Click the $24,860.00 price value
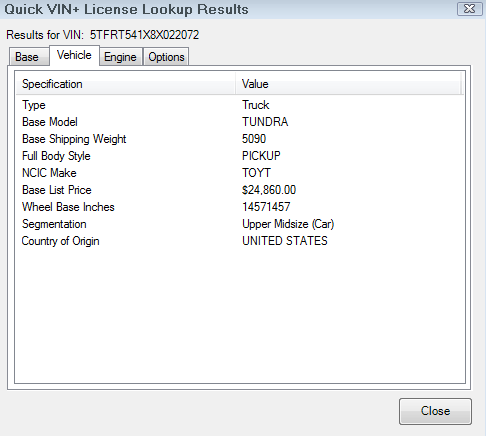 pos(269,190)
